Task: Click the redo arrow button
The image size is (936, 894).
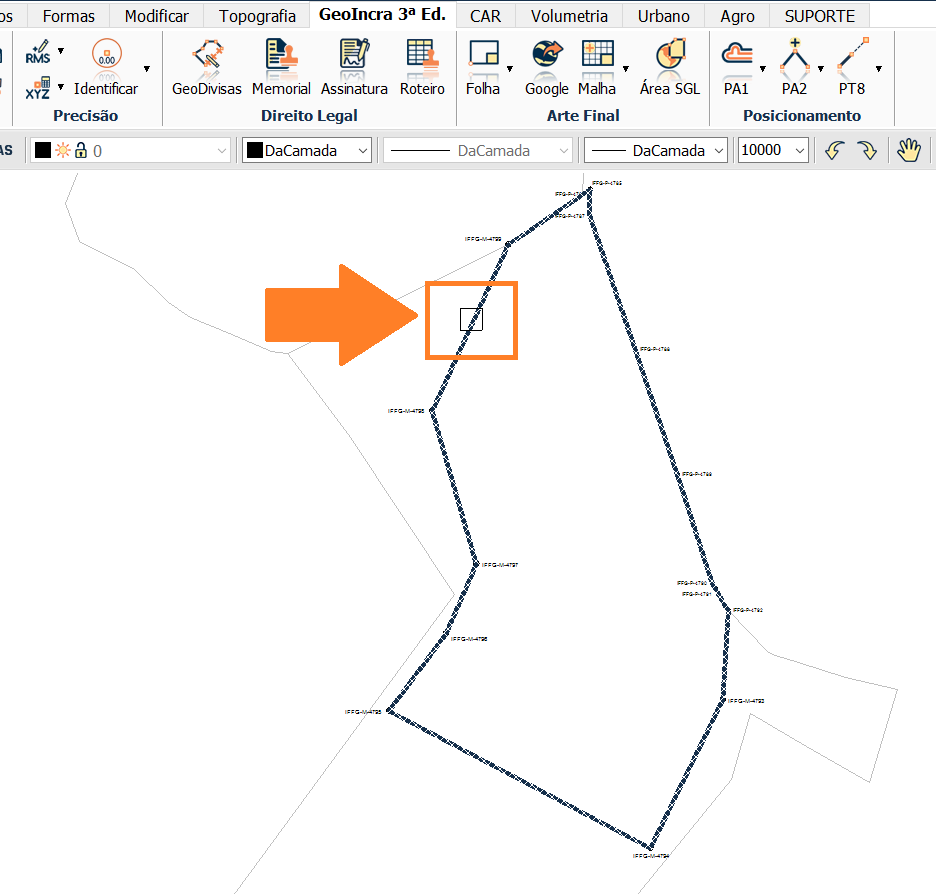Action: 866,151
